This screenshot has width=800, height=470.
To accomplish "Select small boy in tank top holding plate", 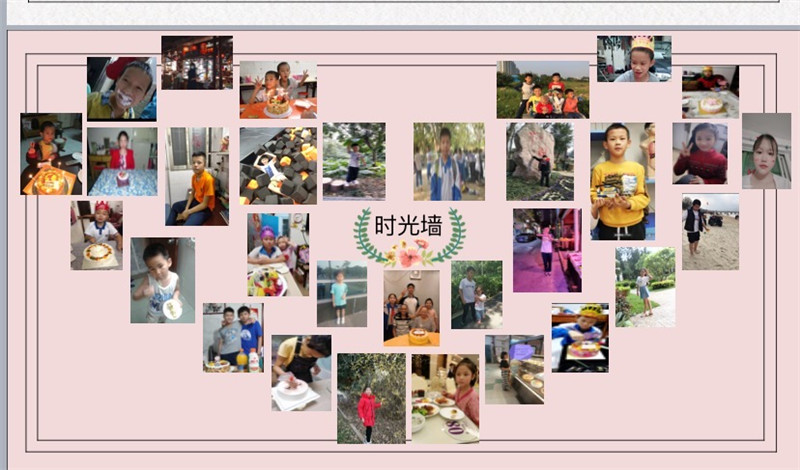I will click(x=163, y=280).
